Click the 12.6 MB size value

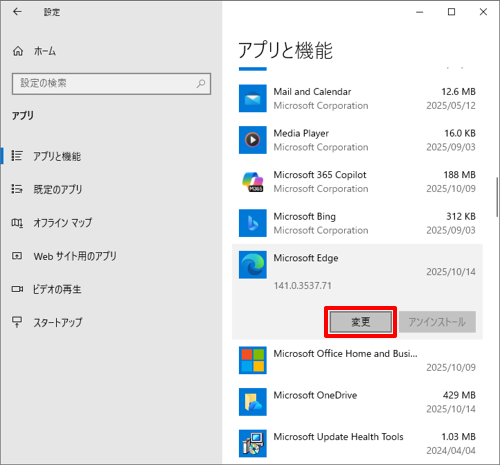459,92
